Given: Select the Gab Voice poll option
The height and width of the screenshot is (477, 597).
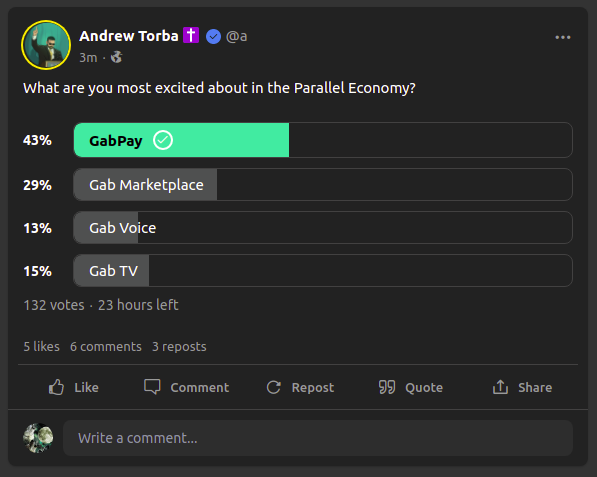Looking at the screenshot, I should coord(323,228).
